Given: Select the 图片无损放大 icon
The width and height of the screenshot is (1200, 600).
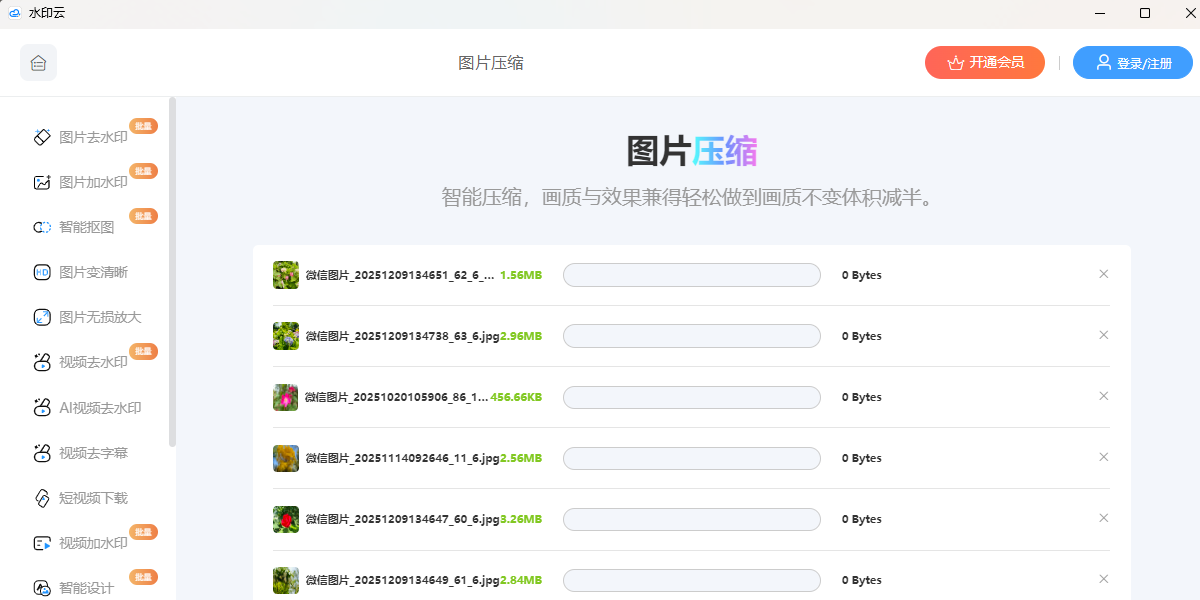Looking at the screenshot, I should coord(42,317).
